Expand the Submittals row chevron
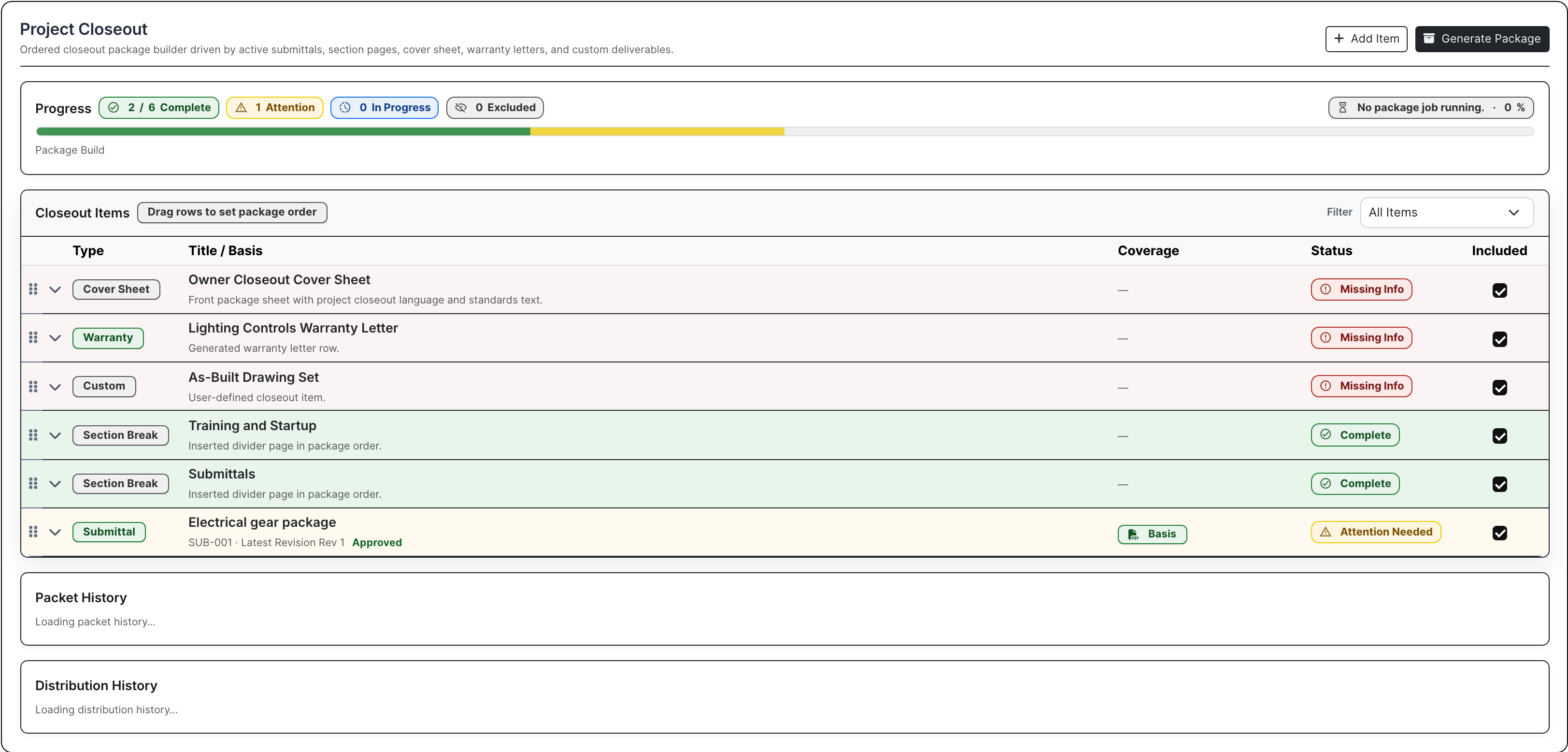 [56, 484]
